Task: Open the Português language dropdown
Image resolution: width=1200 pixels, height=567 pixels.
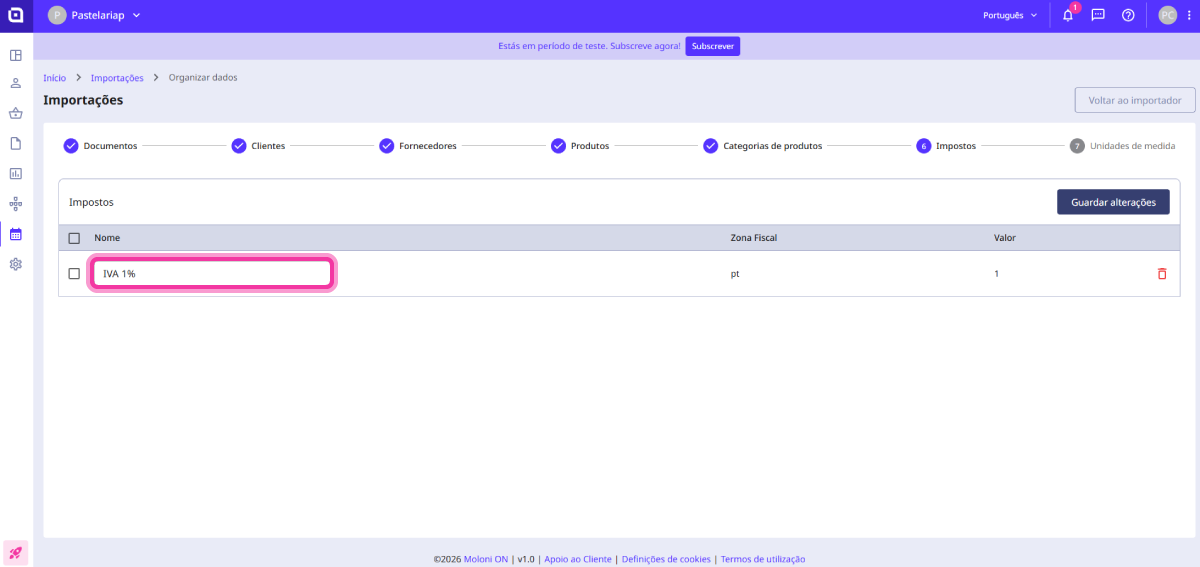Action: [x=1010, y=16]
